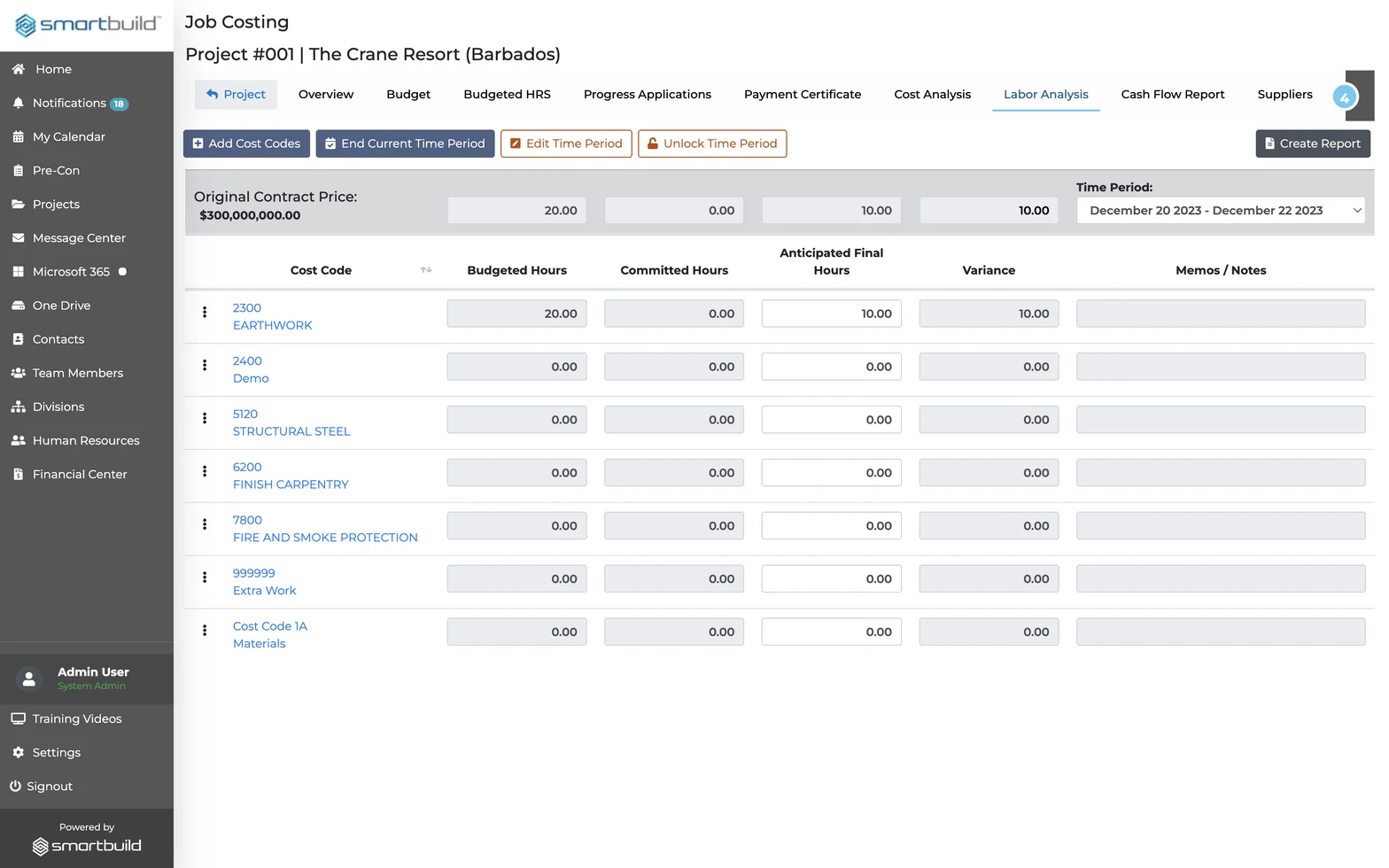The height and width of the screenshot is (868, 1389).
Task: Click the Create Report button
Action: (1313, 143)
